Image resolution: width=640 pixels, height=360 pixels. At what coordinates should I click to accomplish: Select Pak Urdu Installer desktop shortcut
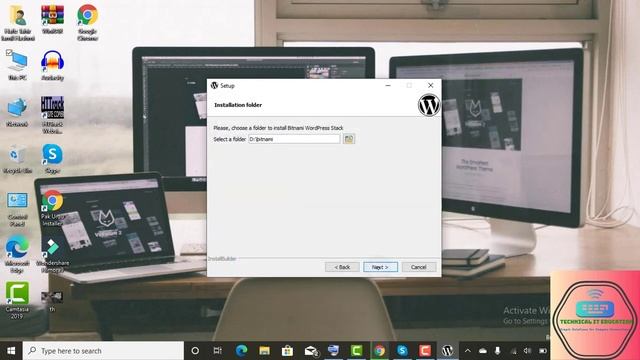[52, 208]
